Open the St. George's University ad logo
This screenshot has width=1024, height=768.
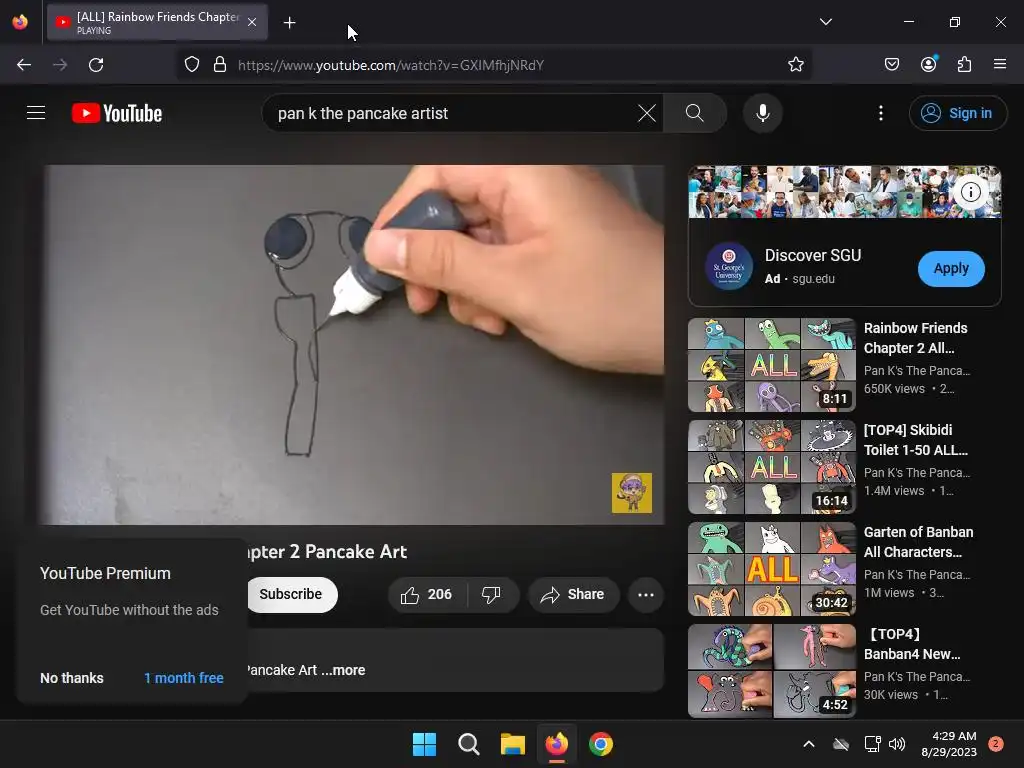[x=729, y=266]
